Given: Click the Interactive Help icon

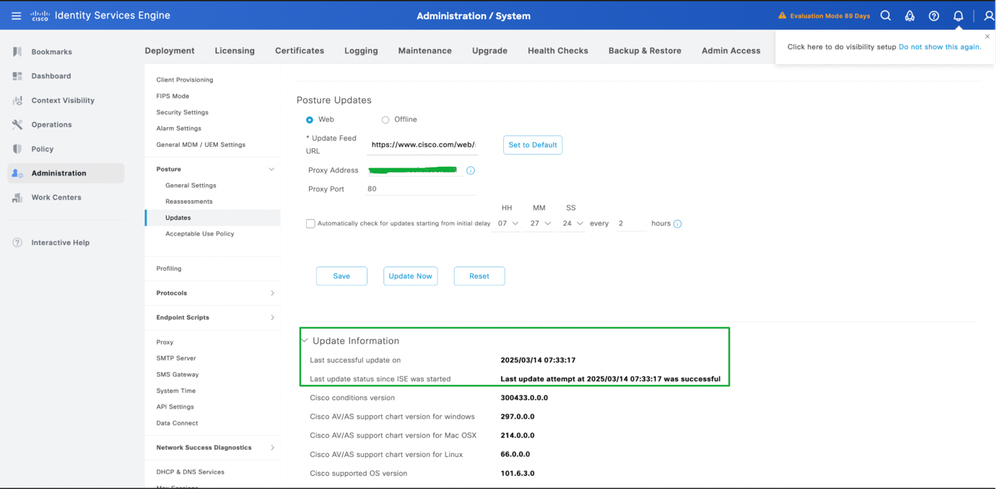Looking at the screenshot, I should coord(17,243).
